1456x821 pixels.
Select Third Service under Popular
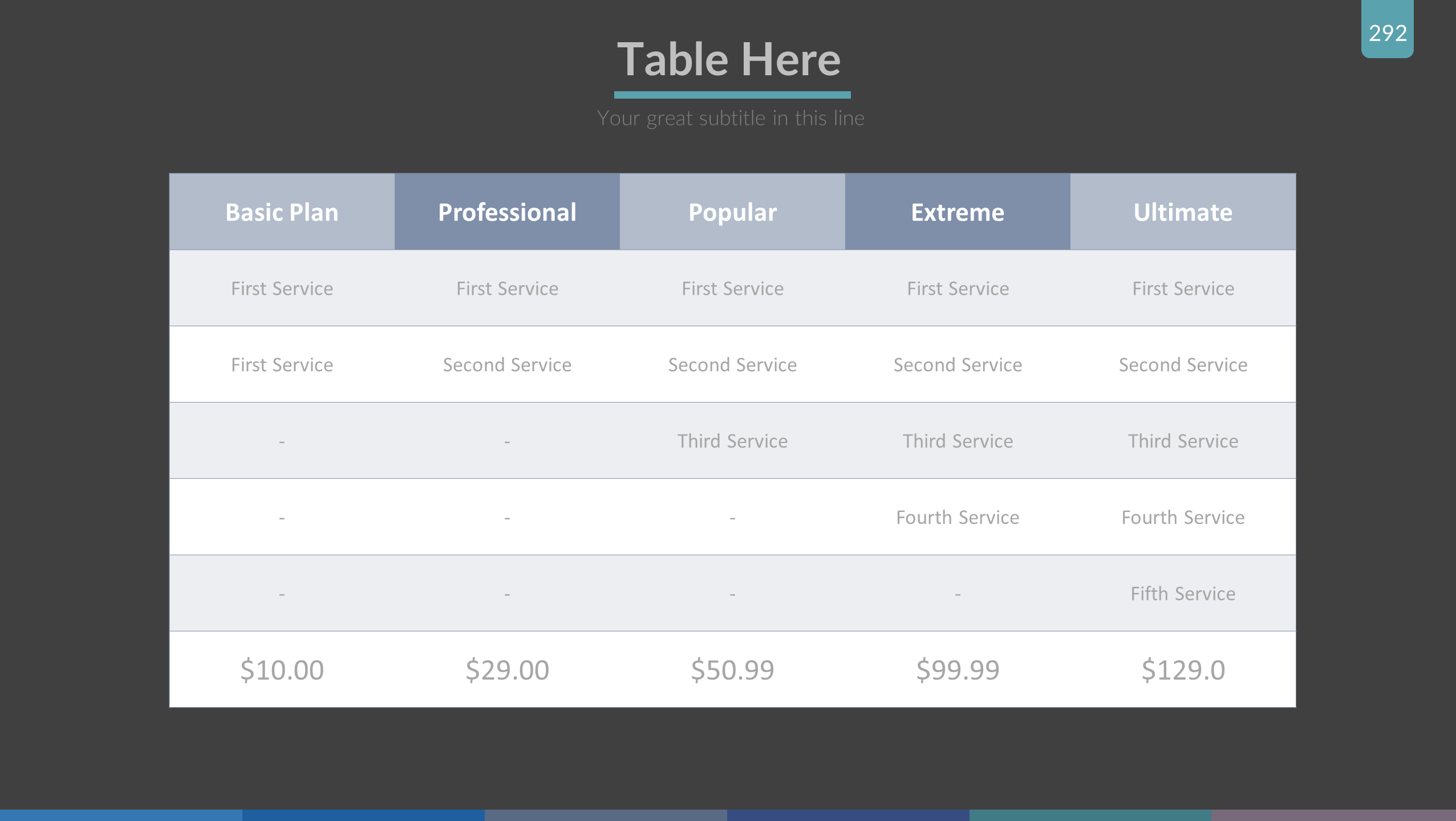[732, 441]
